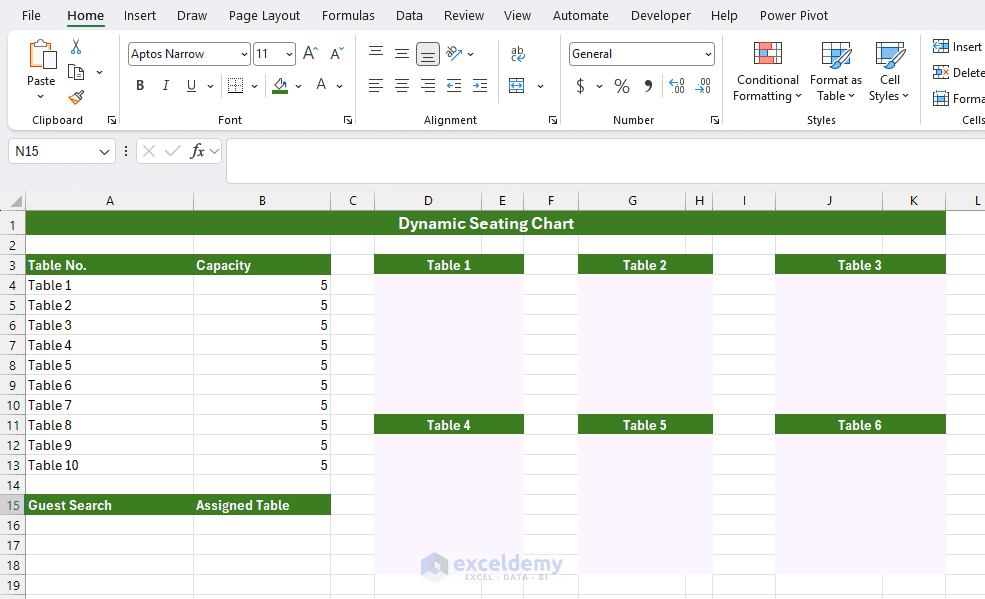Open the General number format dropdown

[x=708, y=55]
